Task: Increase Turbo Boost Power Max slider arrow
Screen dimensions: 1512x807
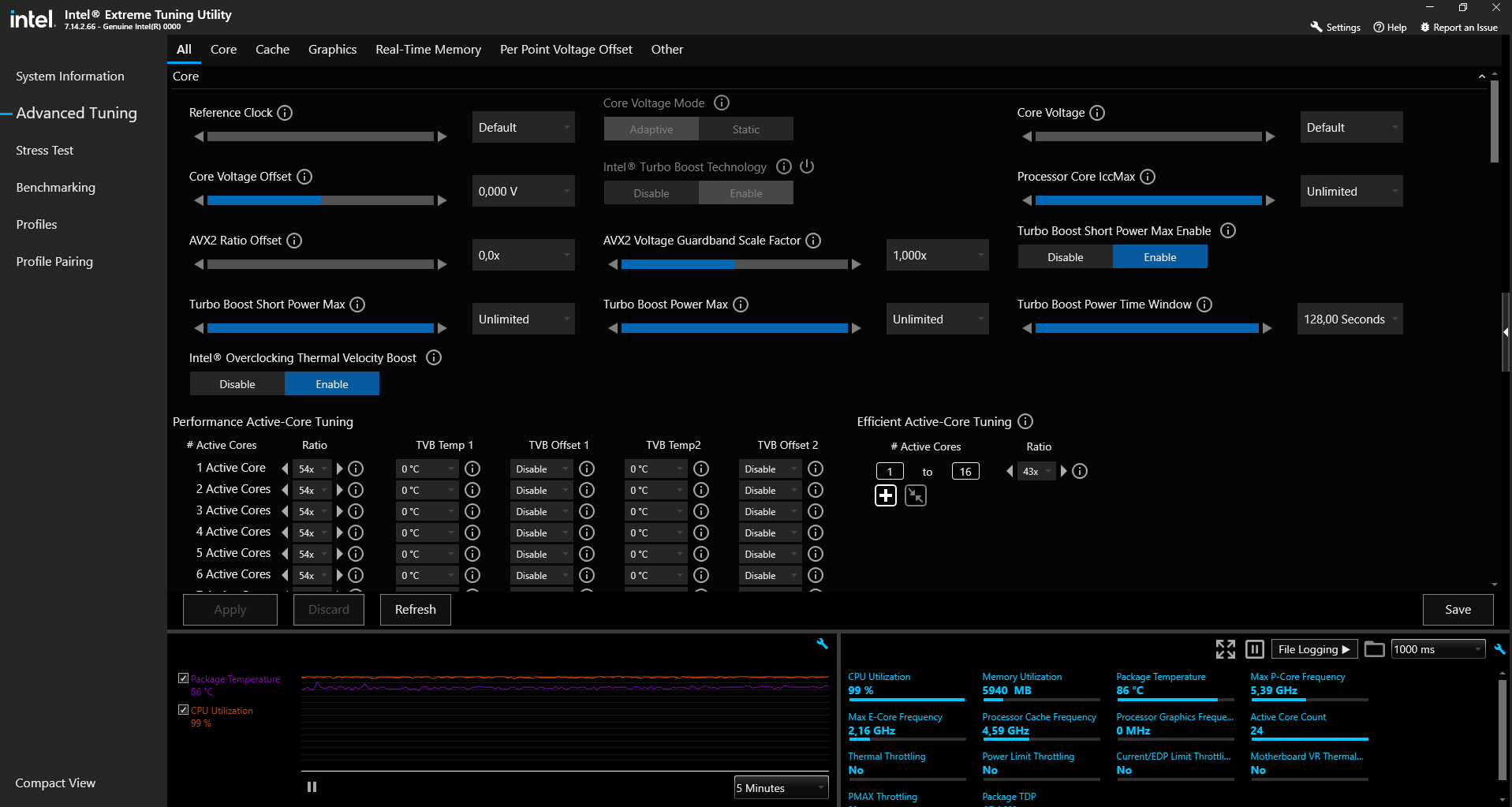Action: [x=857, y=328]
